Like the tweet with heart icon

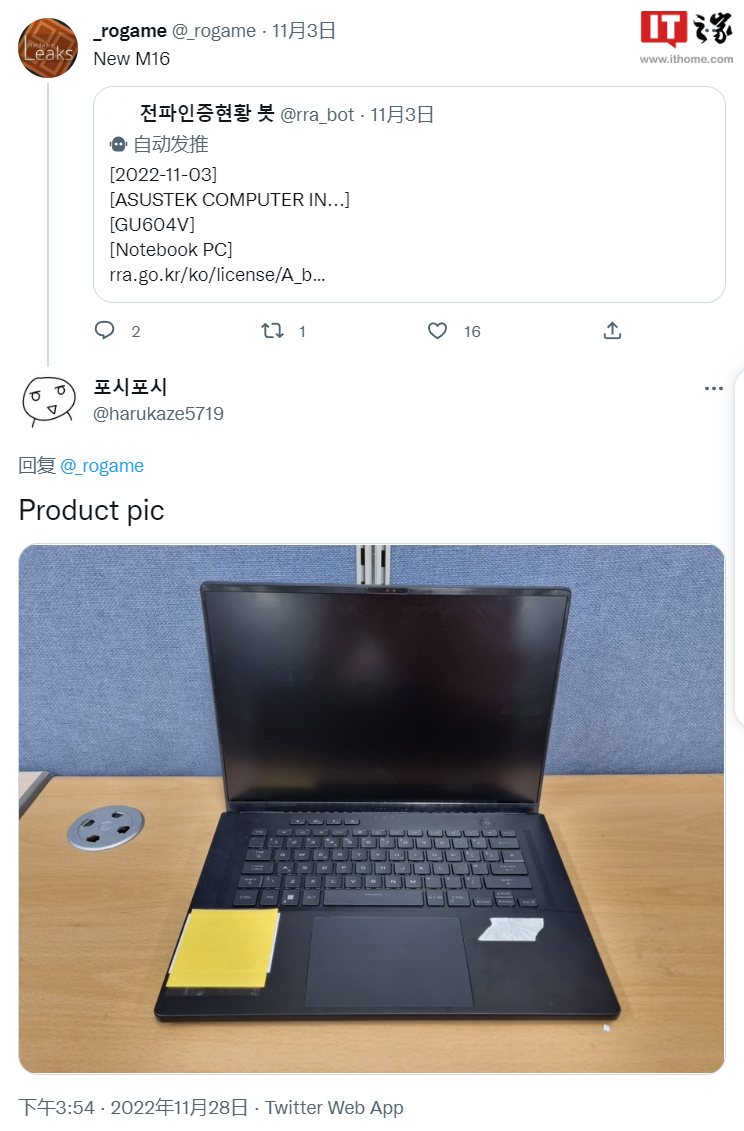[x=437, y=331]
